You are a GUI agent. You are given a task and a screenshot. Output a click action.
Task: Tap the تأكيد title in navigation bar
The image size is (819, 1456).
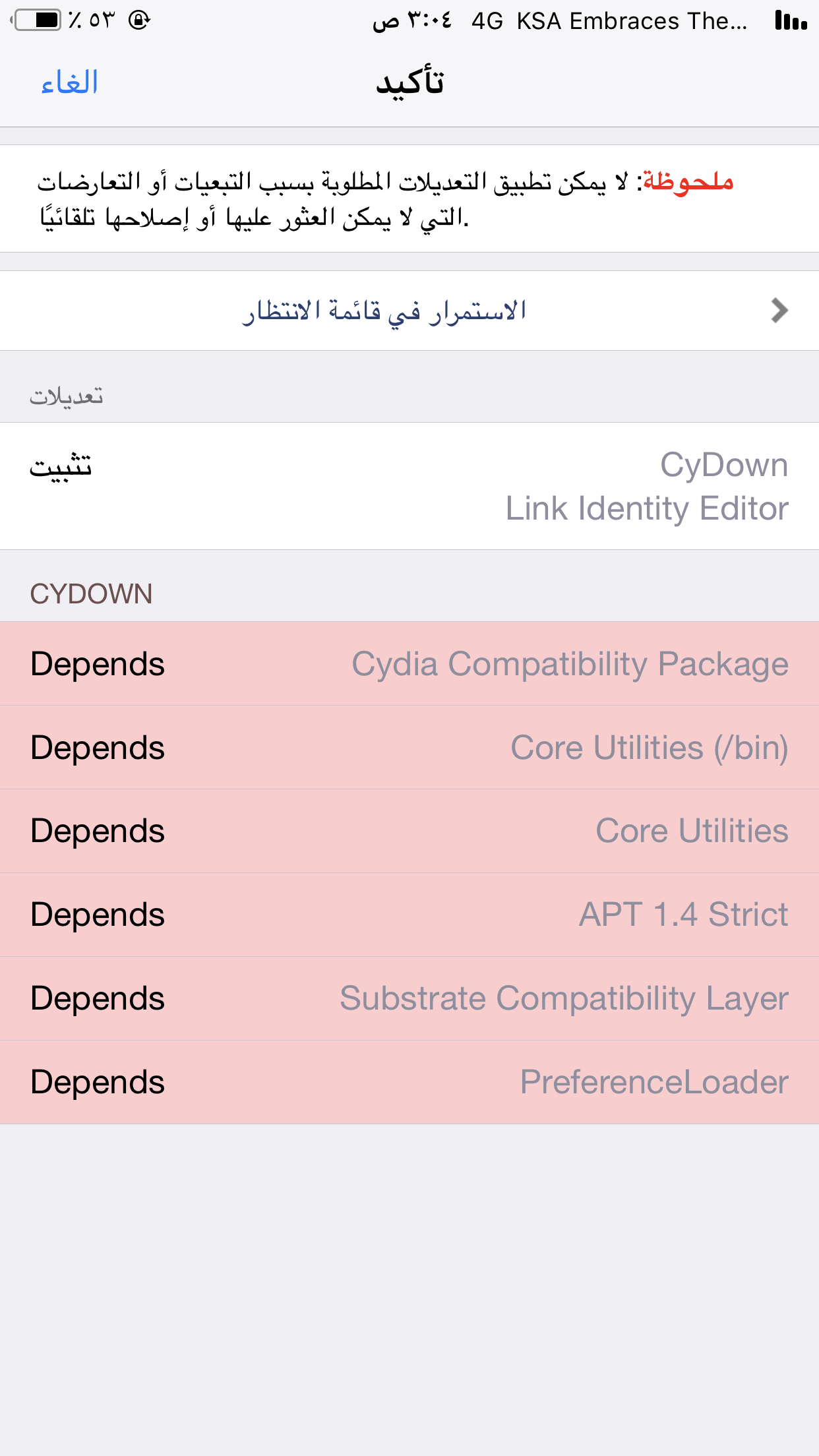409,83
